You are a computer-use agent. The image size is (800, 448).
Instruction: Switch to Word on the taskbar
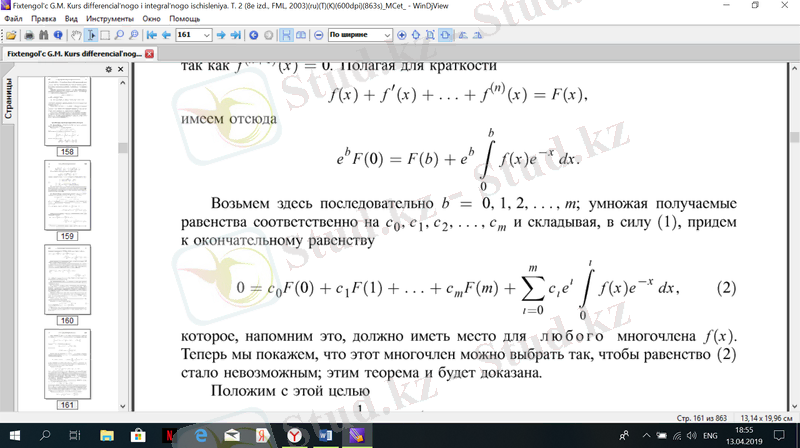coord(325,435)
